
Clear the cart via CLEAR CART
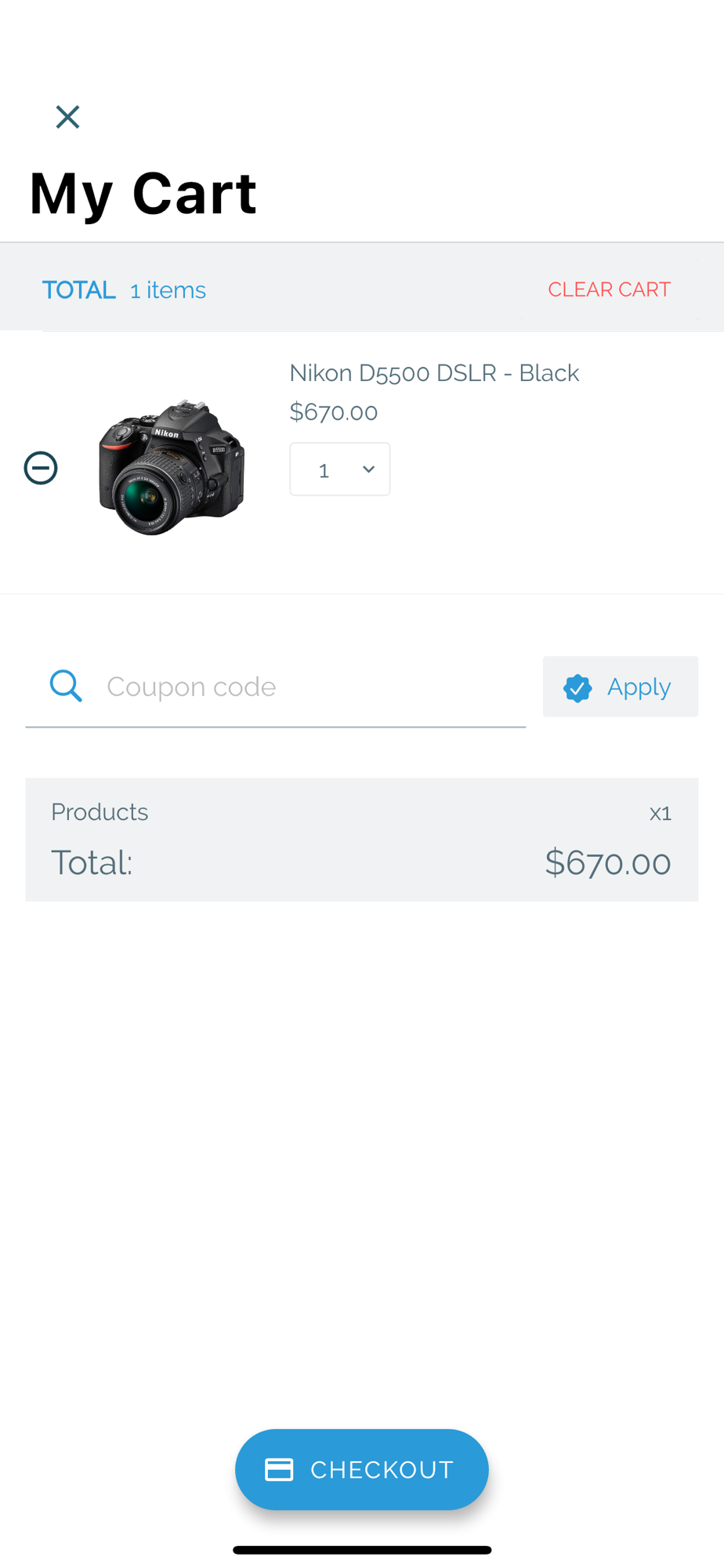tap(609, 289)
